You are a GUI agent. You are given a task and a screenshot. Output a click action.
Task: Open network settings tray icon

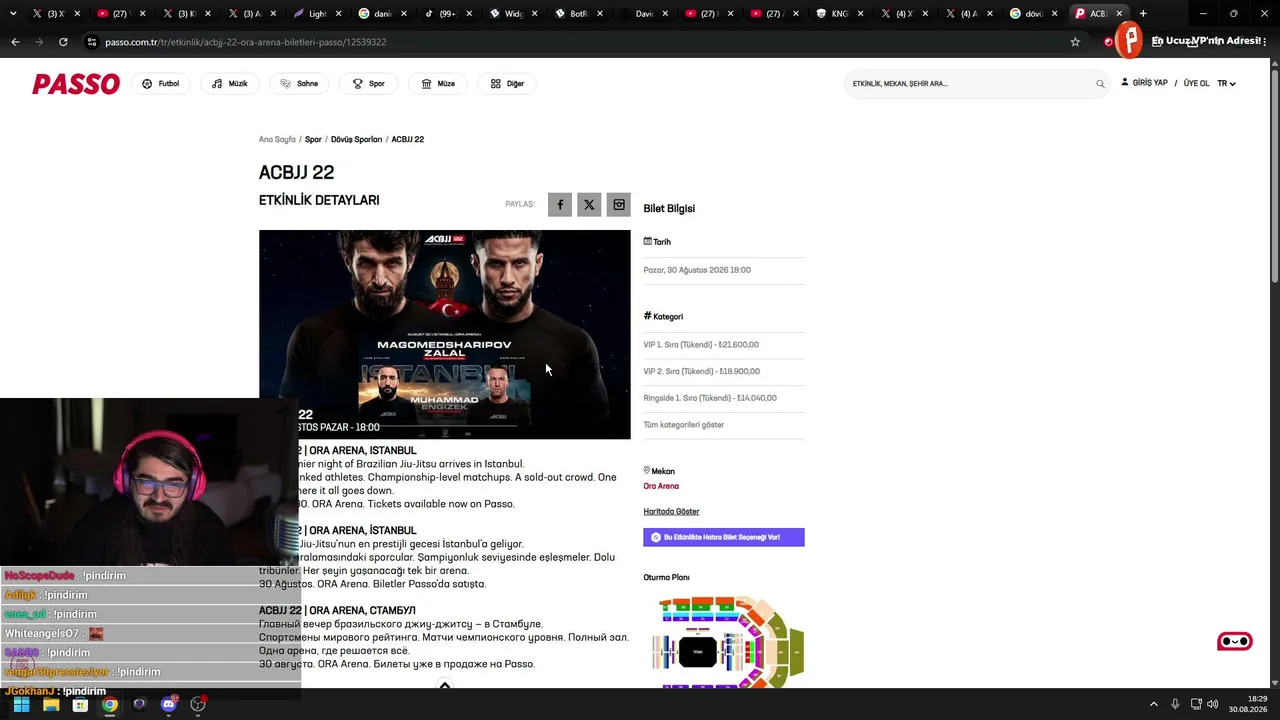coord(1196,704)
